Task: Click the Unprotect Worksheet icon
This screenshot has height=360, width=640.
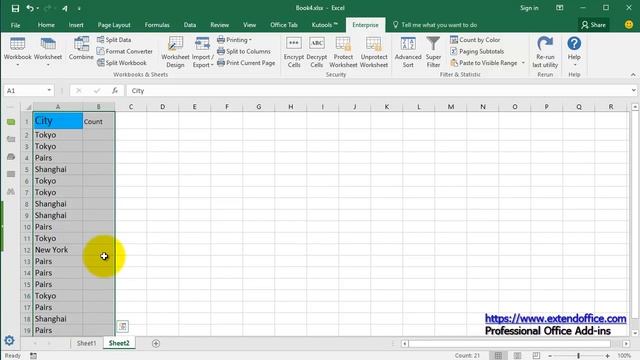Action: click(374, 52)
